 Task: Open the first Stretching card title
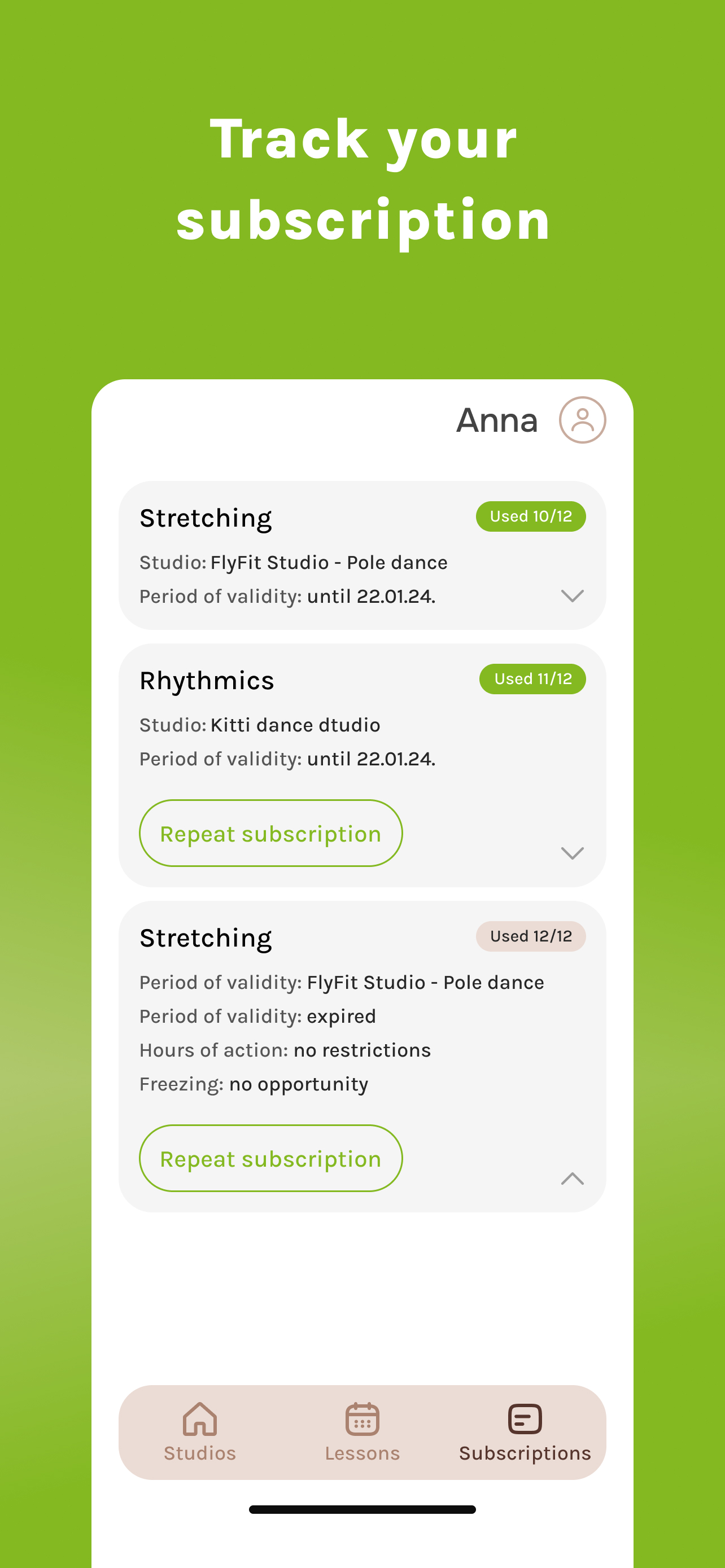pos(206,519)
